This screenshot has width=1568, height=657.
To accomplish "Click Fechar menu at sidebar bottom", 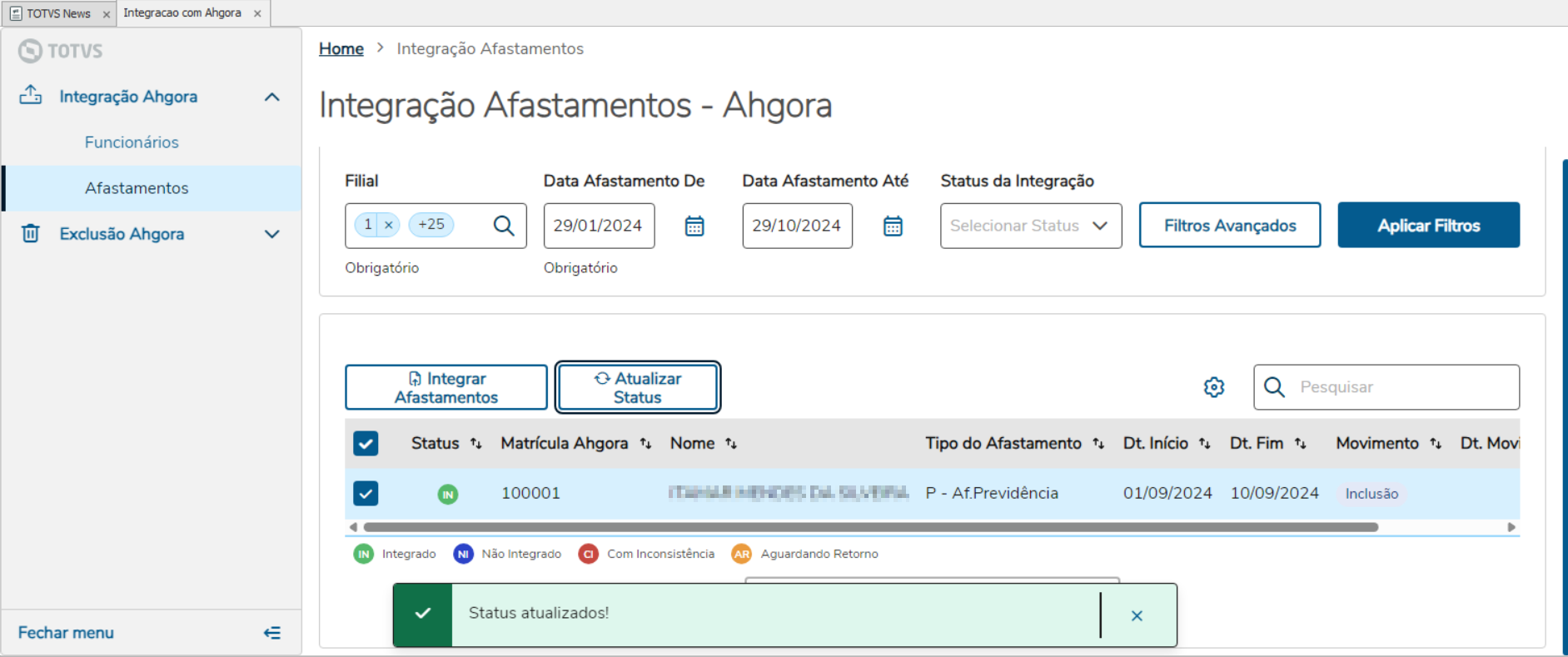I will click(66, 633).
